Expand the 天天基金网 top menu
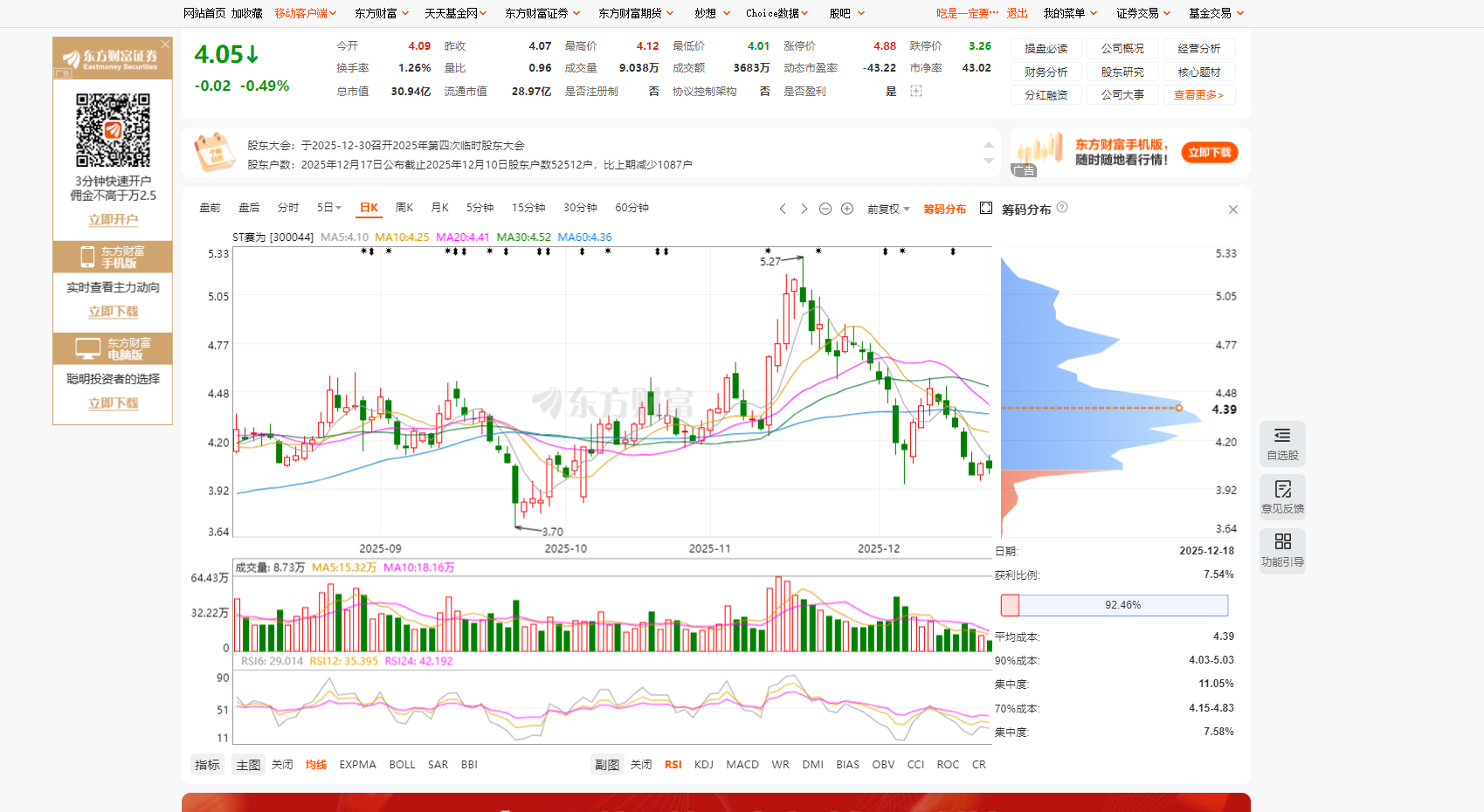This screenshot has height=812, width=1484. tap(455, 13)
